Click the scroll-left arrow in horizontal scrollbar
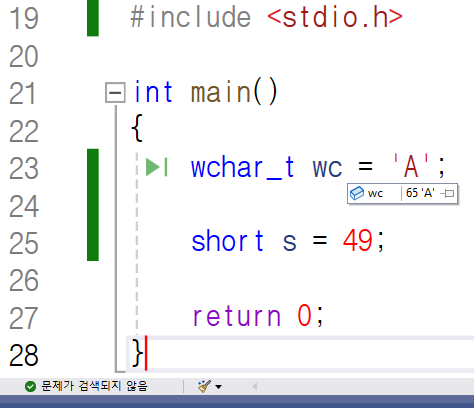The height and width of the screenshot is (408, 474). [x=255, y=387]
